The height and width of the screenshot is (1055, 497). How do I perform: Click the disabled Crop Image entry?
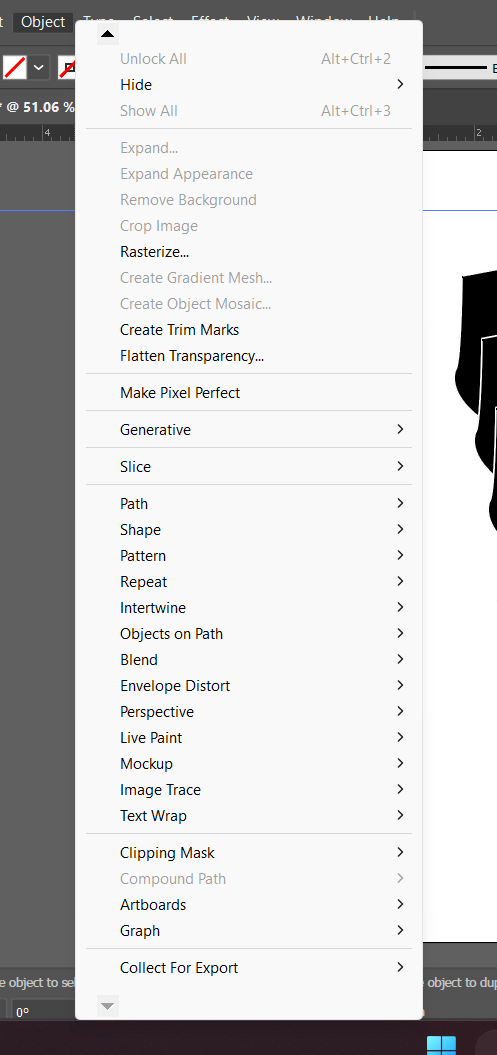(x=249, y=226)
